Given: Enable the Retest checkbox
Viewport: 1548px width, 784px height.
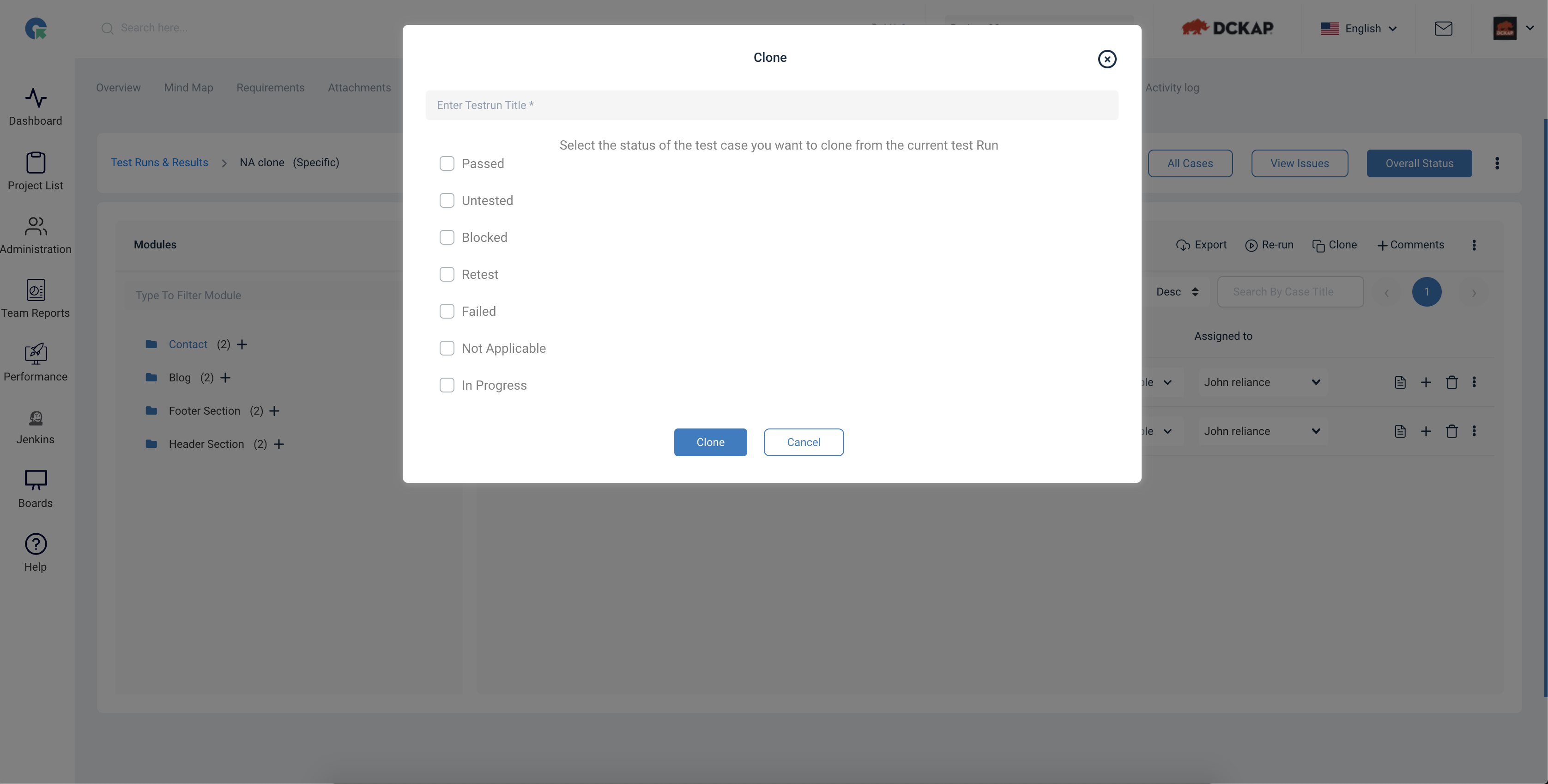Looking at the screenshot, I should click(447, 275).
